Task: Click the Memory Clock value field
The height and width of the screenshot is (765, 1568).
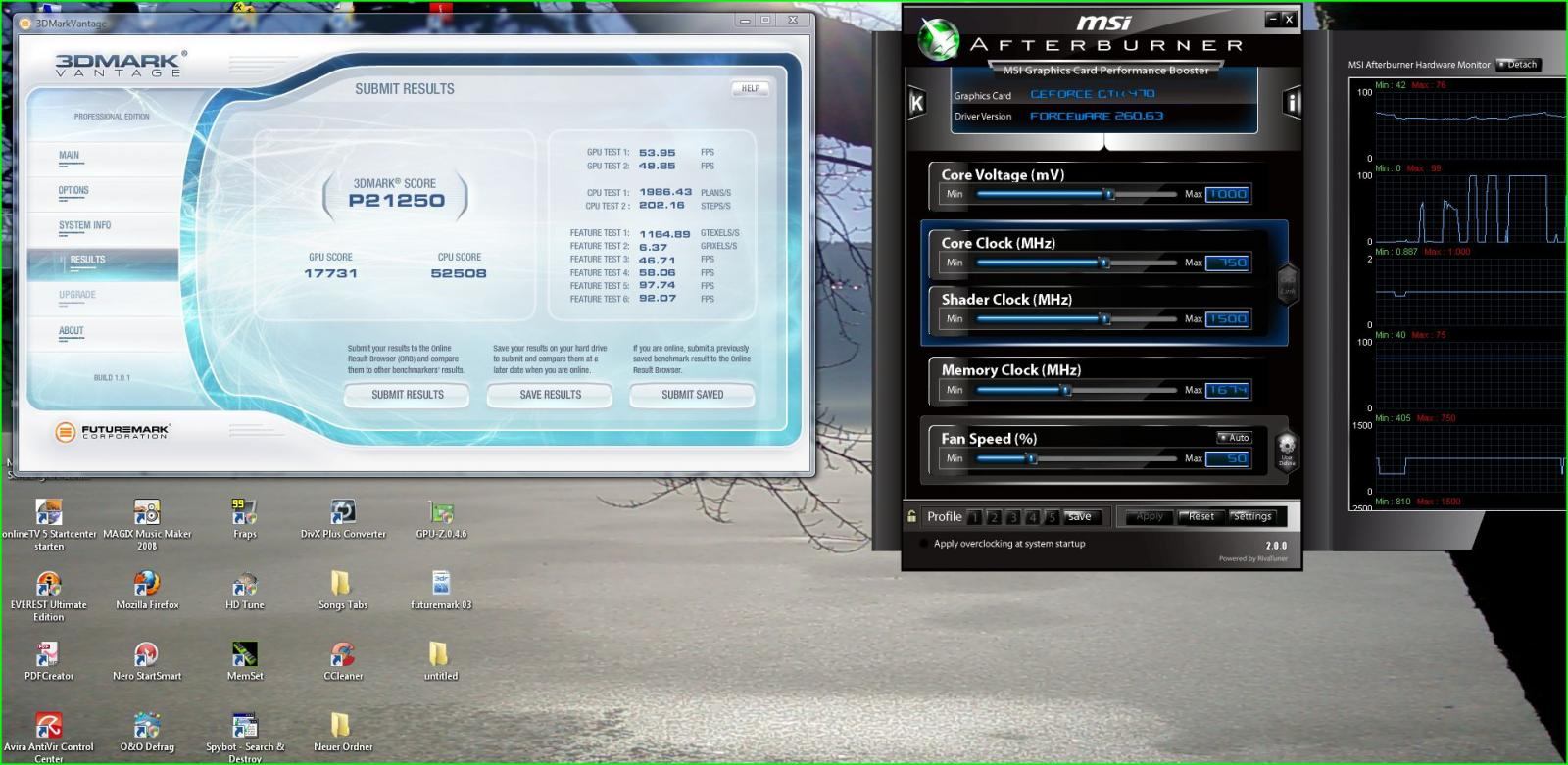Action: pos(1228,390)
